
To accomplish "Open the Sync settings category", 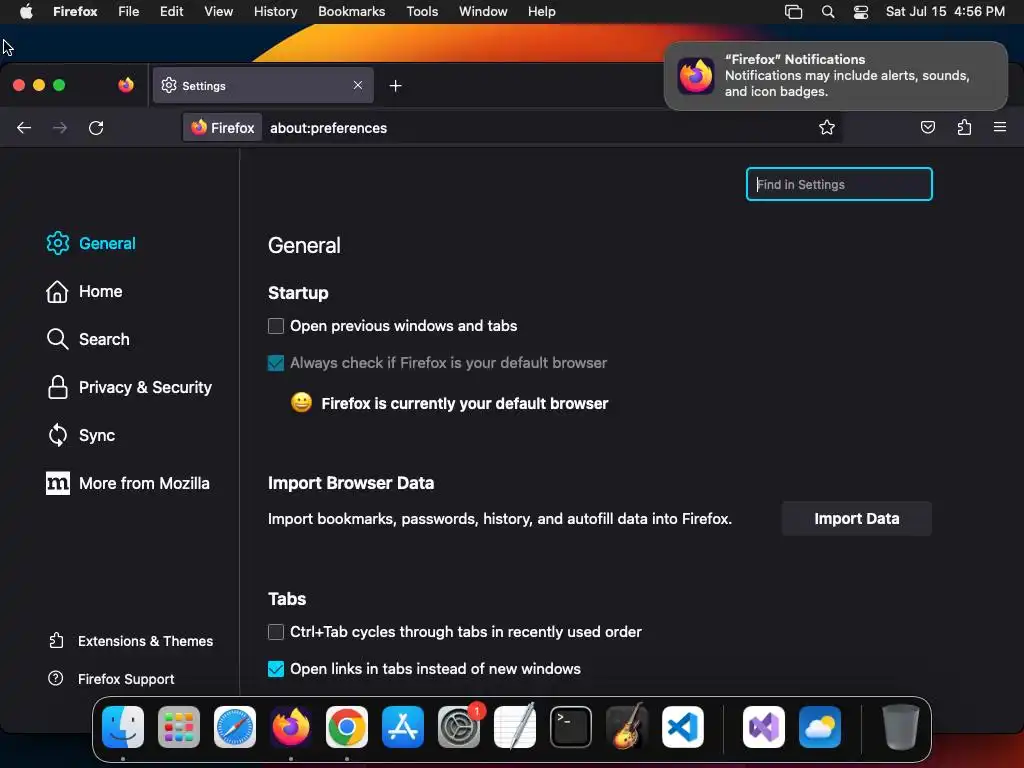I will pos(81,435).
